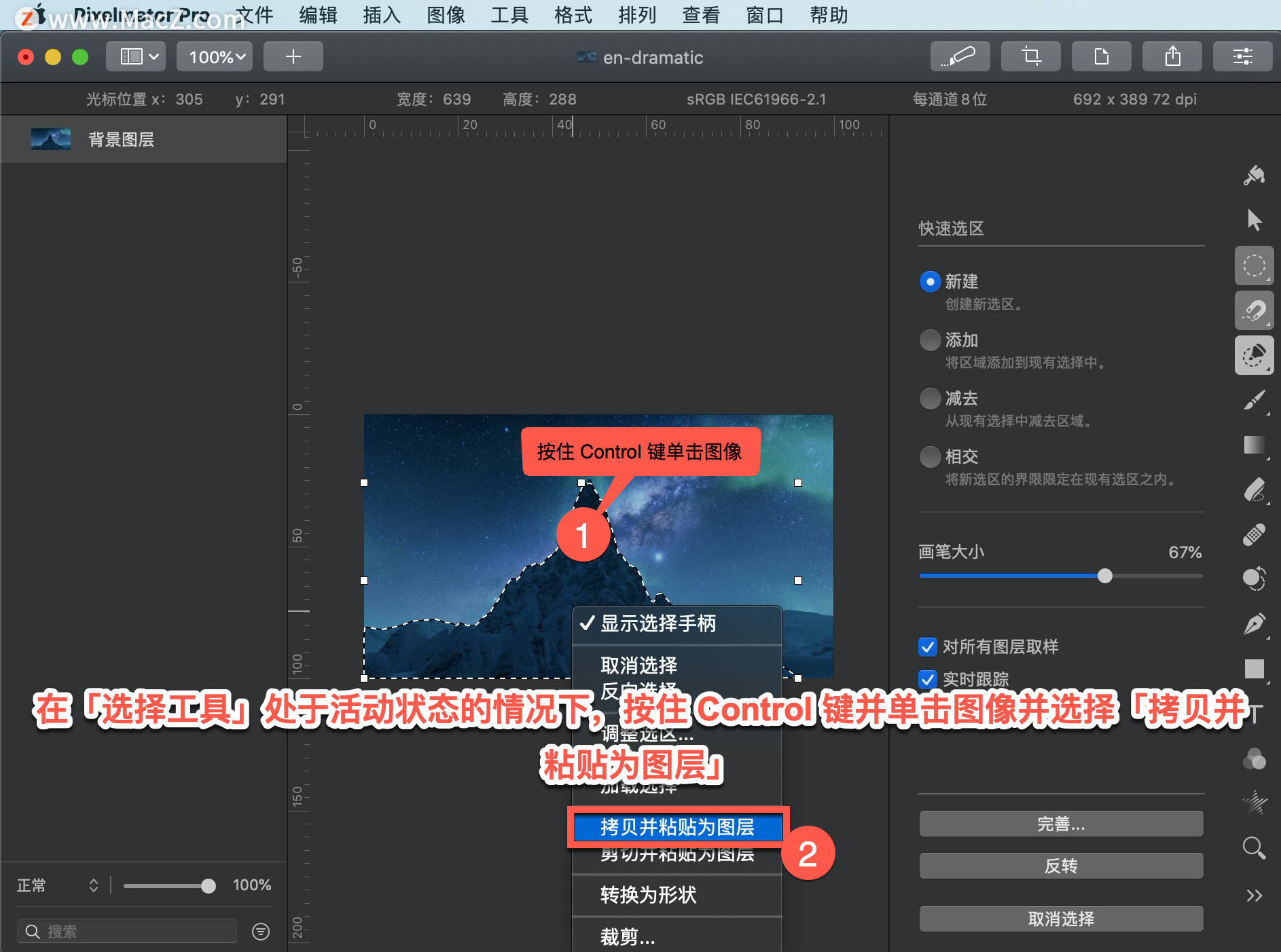Open the 100% zoom level dropdown
The height and width of the screenshot is (952, 1281).
click(x=214, y=56)
